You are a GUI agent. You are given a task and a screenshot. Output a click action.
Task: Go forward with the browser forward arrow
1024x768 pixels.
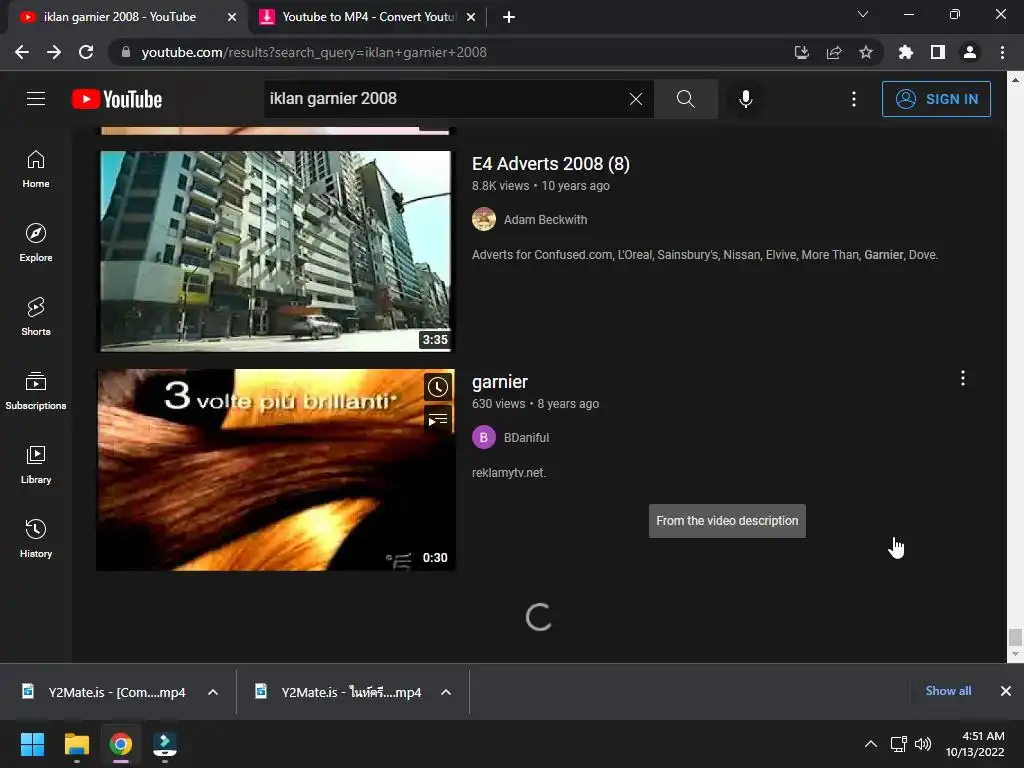54,52
